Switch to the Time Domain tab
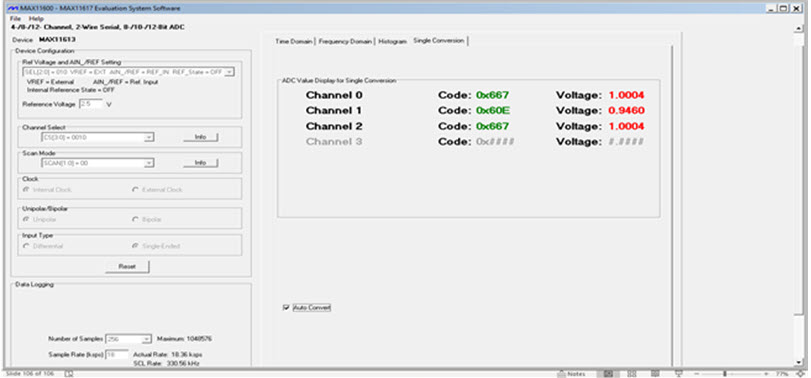The height and width of the screenshot is (378, 811). [294, 41]
